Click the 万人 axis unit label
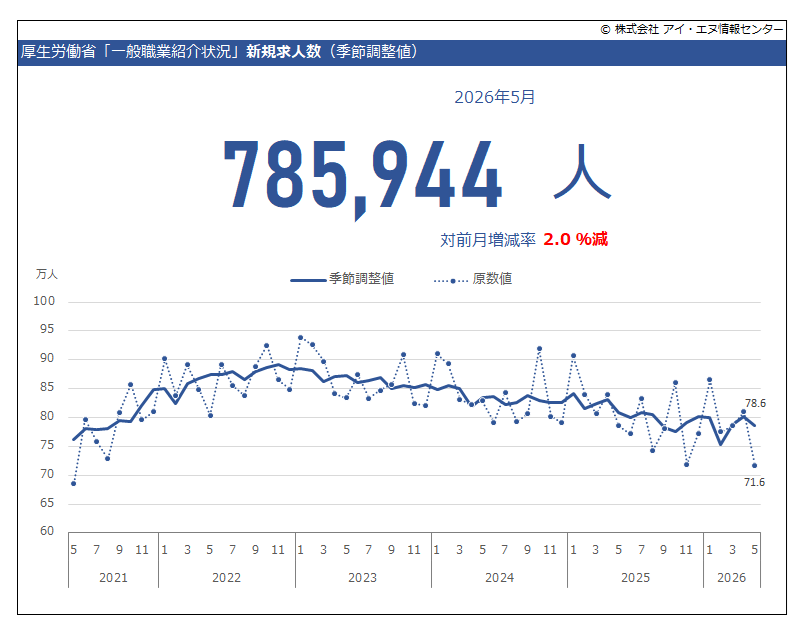Screen dimensions: 804x635 point(47,274)
